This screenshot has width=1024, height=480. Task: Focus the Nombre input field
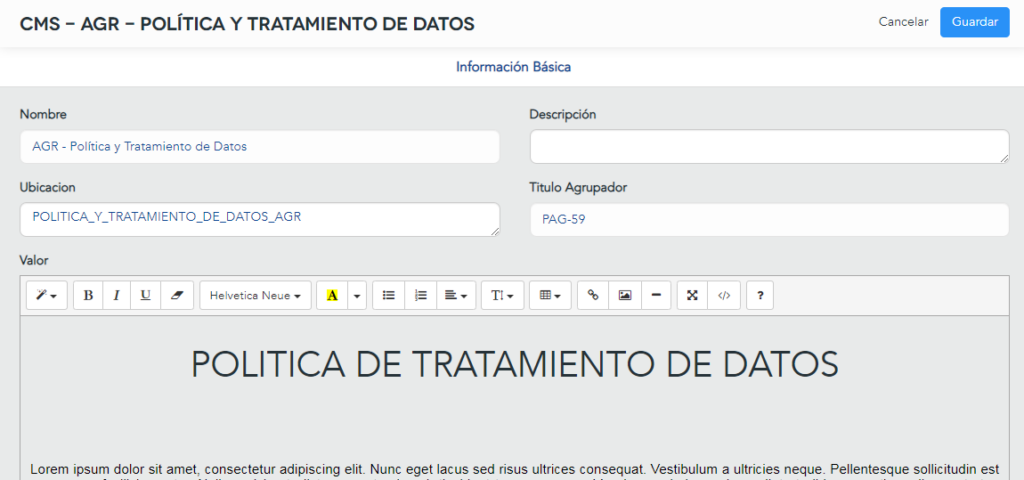[260, 147]
